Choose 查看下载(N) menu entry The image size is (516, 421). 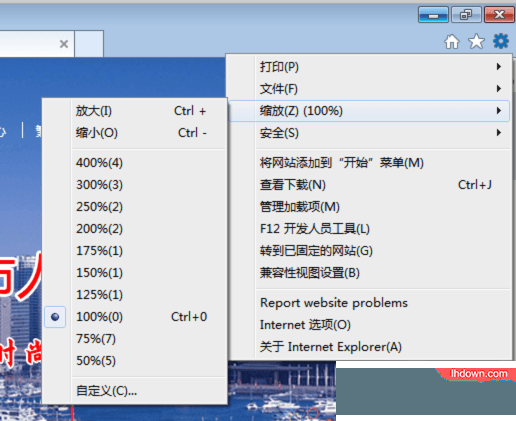pos(369,185)
